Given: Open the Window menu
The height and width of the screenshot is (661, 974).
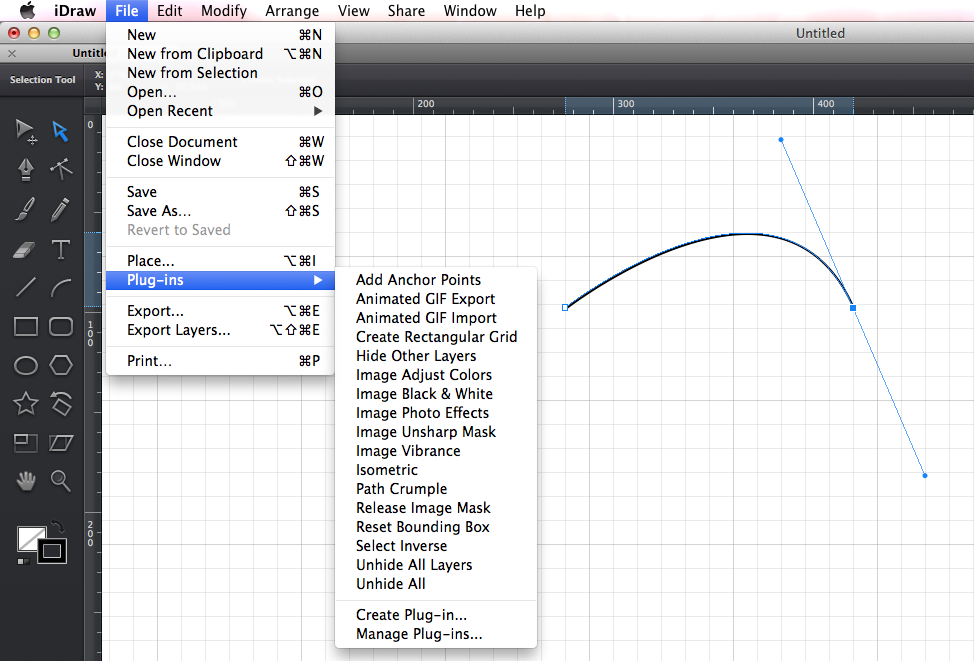Looking at the screenshot, I should 470,11.
